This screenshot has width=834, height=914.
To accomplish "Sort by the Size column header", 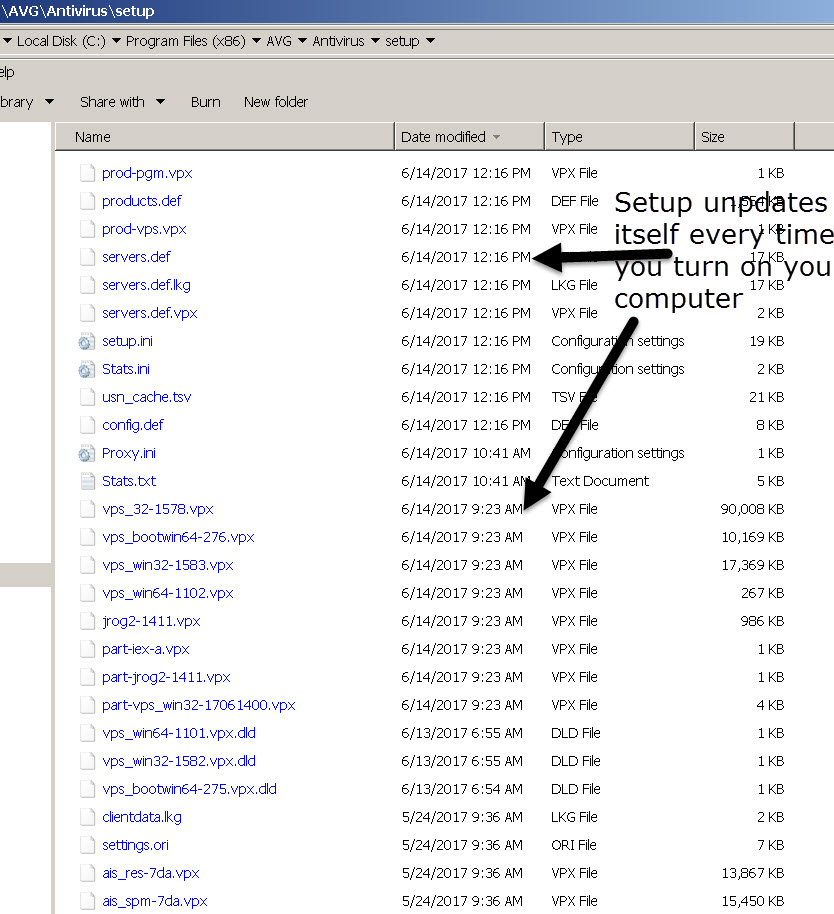I will (x=744, y=137).
